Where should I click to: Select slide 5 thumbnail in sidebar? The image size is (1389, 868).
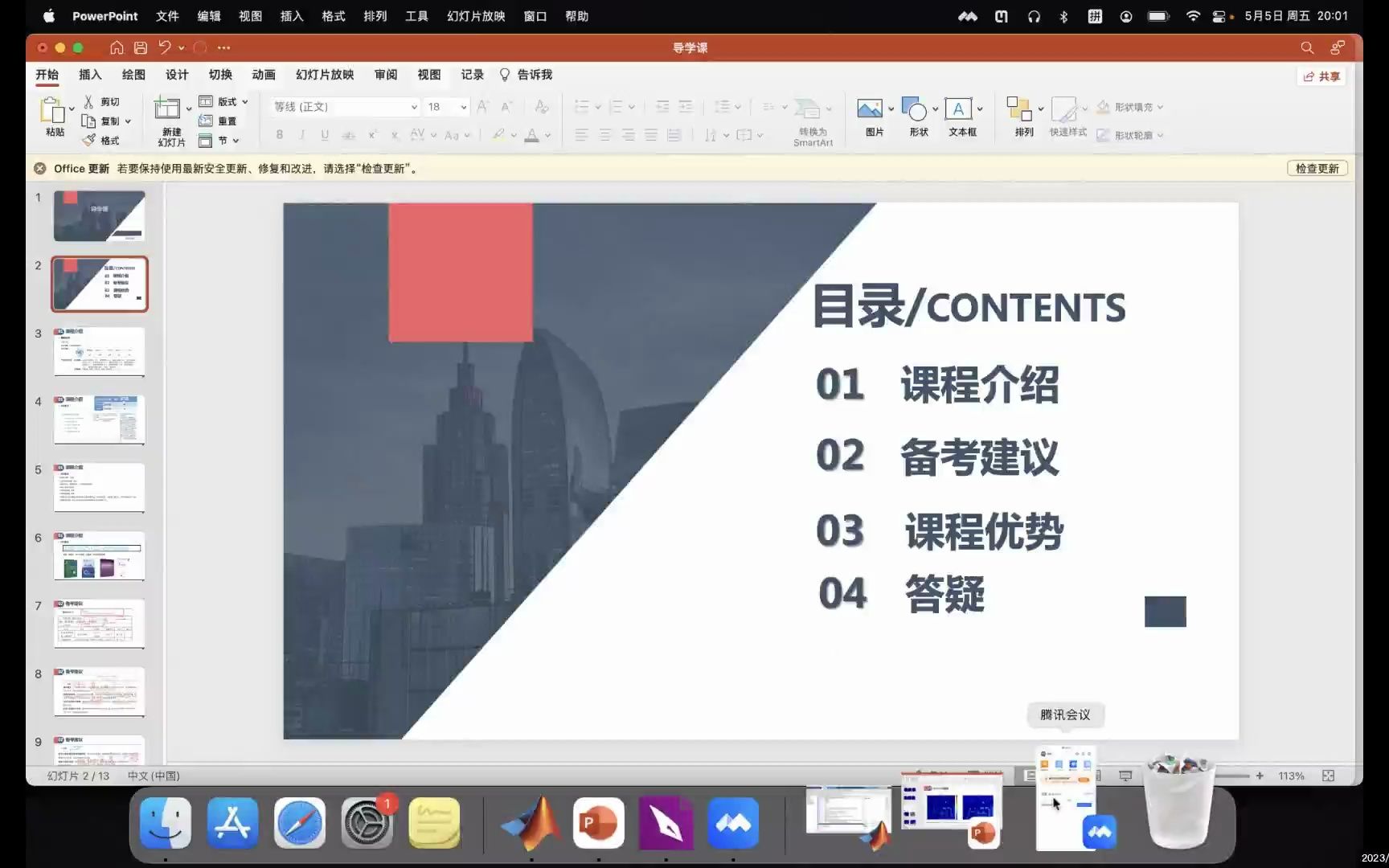[x=98, y=486]
